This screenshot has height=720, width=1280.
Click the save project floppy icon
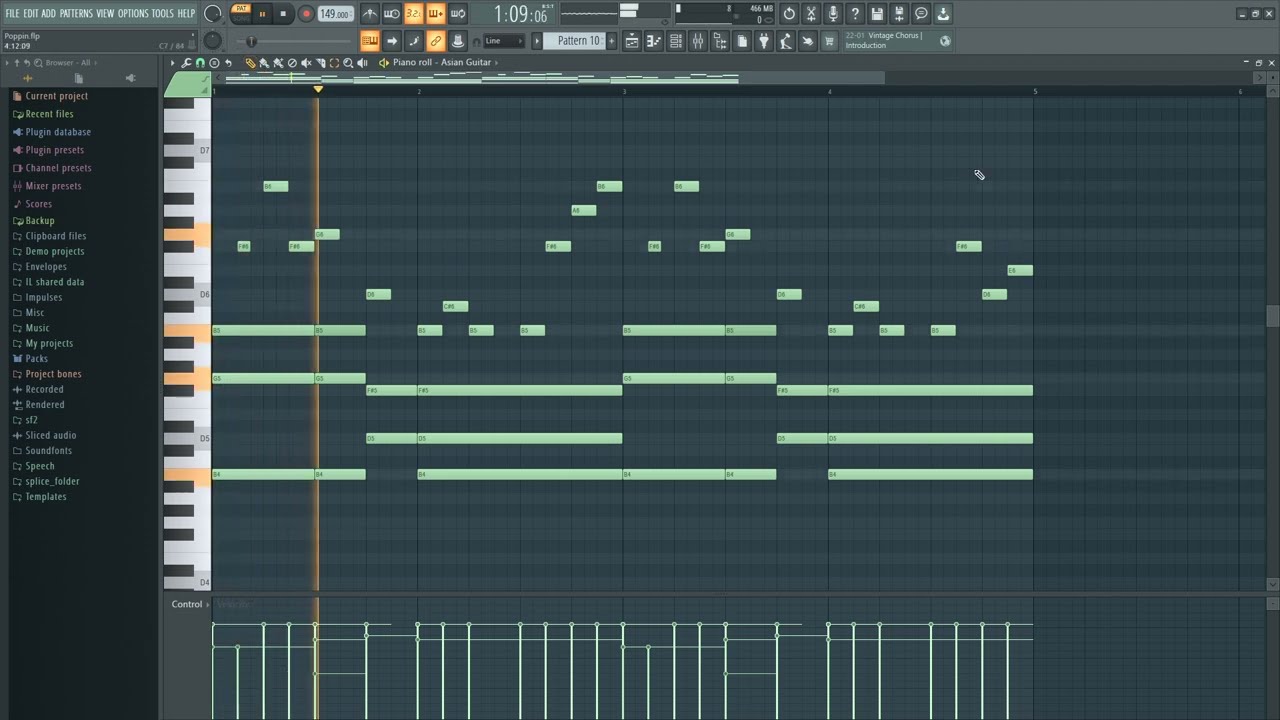877,14
